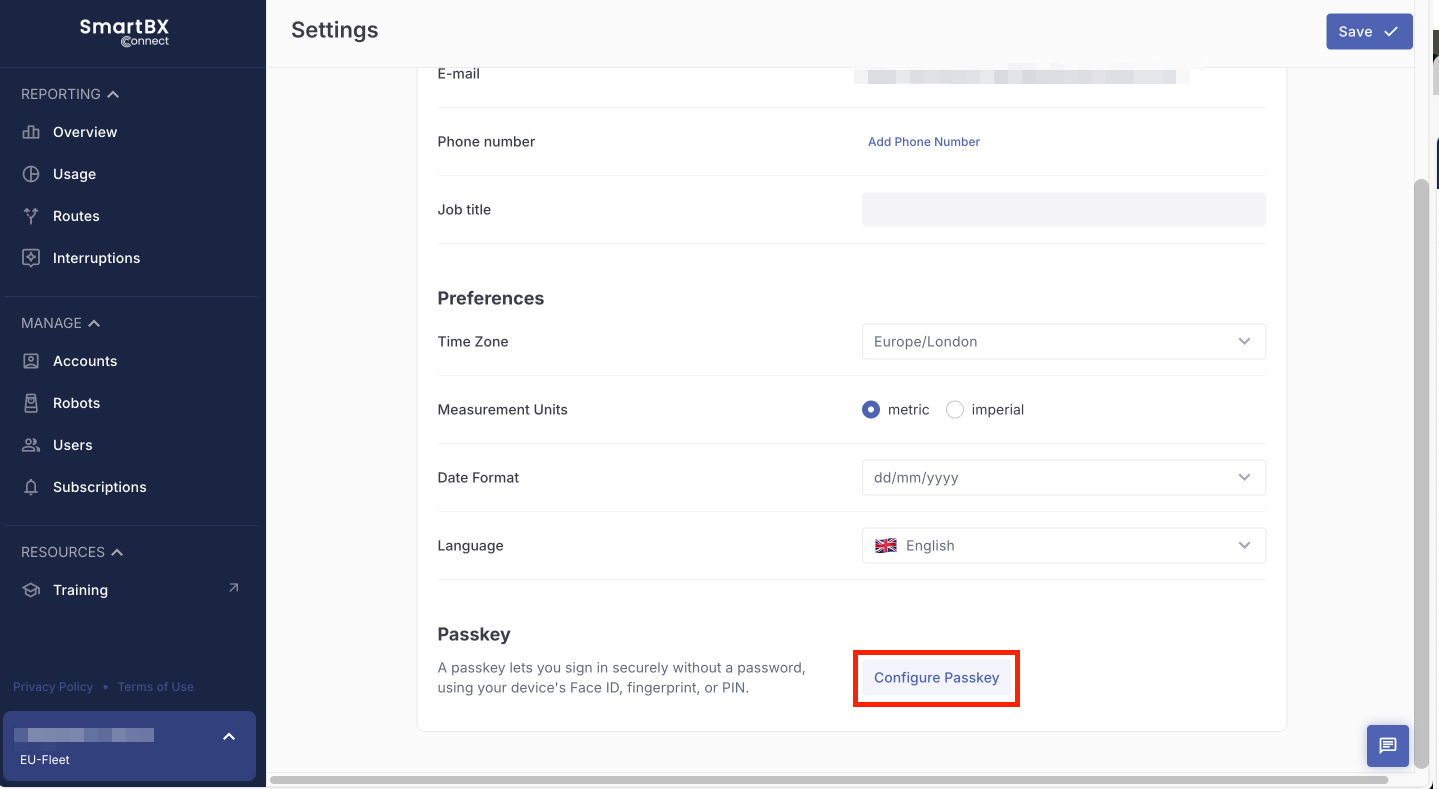Select the metric measurement radio button
The image size is (1439, 789).
871,410
